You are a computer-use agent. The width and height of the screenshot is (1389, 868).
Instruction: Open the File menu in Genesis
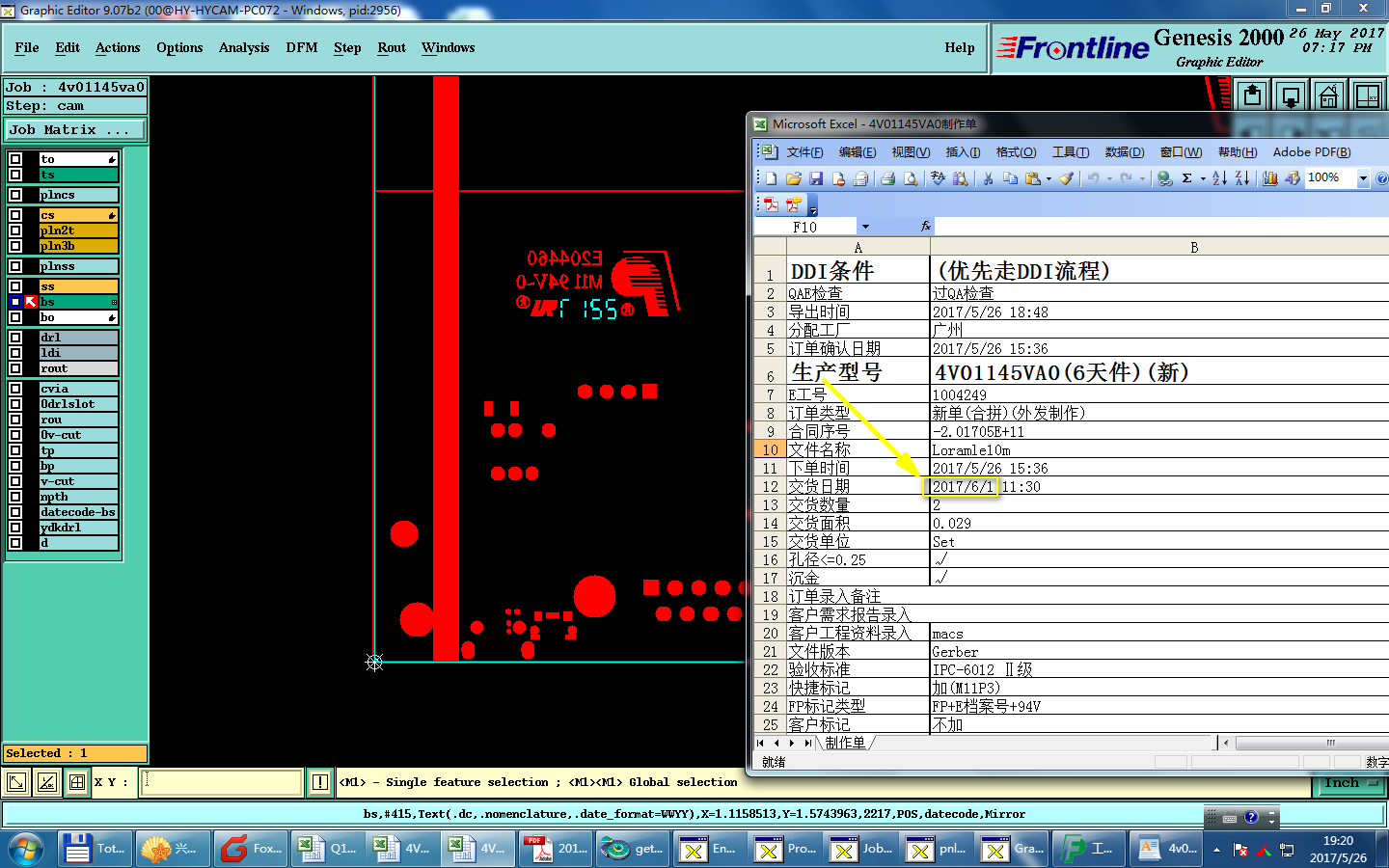click(27, 47)
